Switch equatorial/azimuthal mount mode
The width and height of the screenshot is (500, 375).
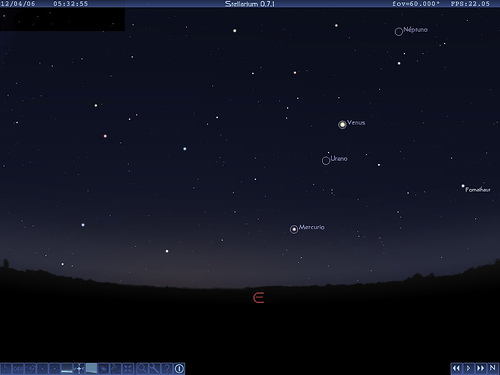pos(116,369)
